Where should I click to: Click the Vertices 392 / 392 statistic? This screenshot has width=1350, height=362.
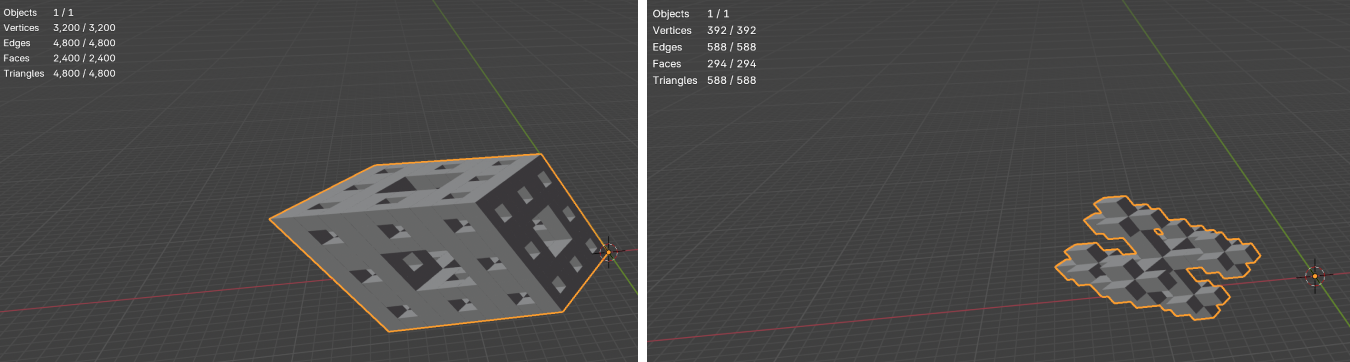pos(704,31)
